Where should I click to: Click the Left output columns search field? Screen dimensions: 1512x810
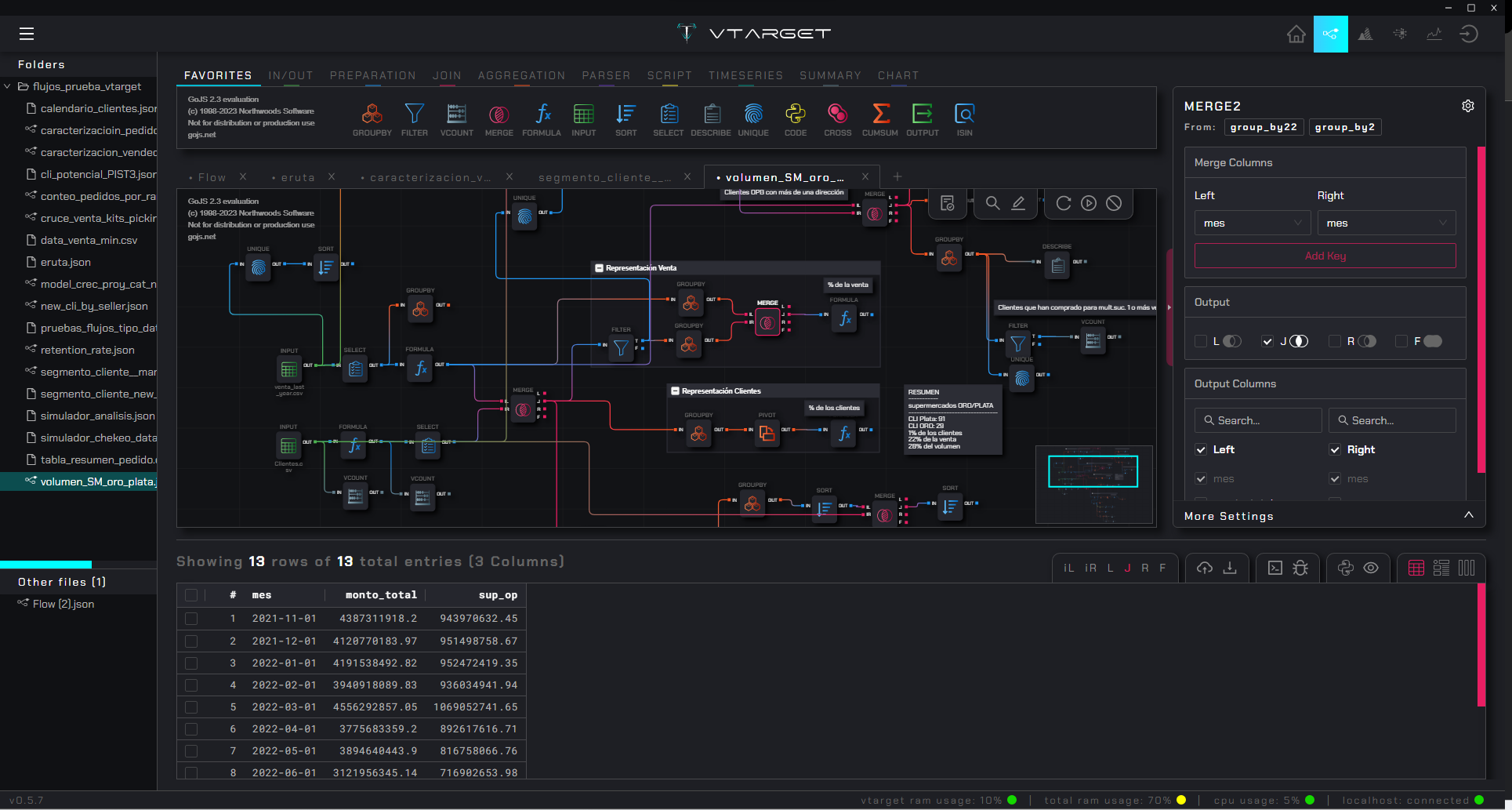click(x=1257, y=420)
